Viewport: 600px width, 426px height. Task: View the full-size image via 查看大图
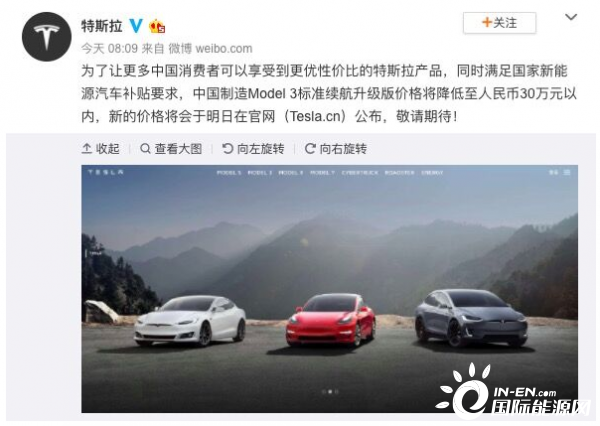171,149
